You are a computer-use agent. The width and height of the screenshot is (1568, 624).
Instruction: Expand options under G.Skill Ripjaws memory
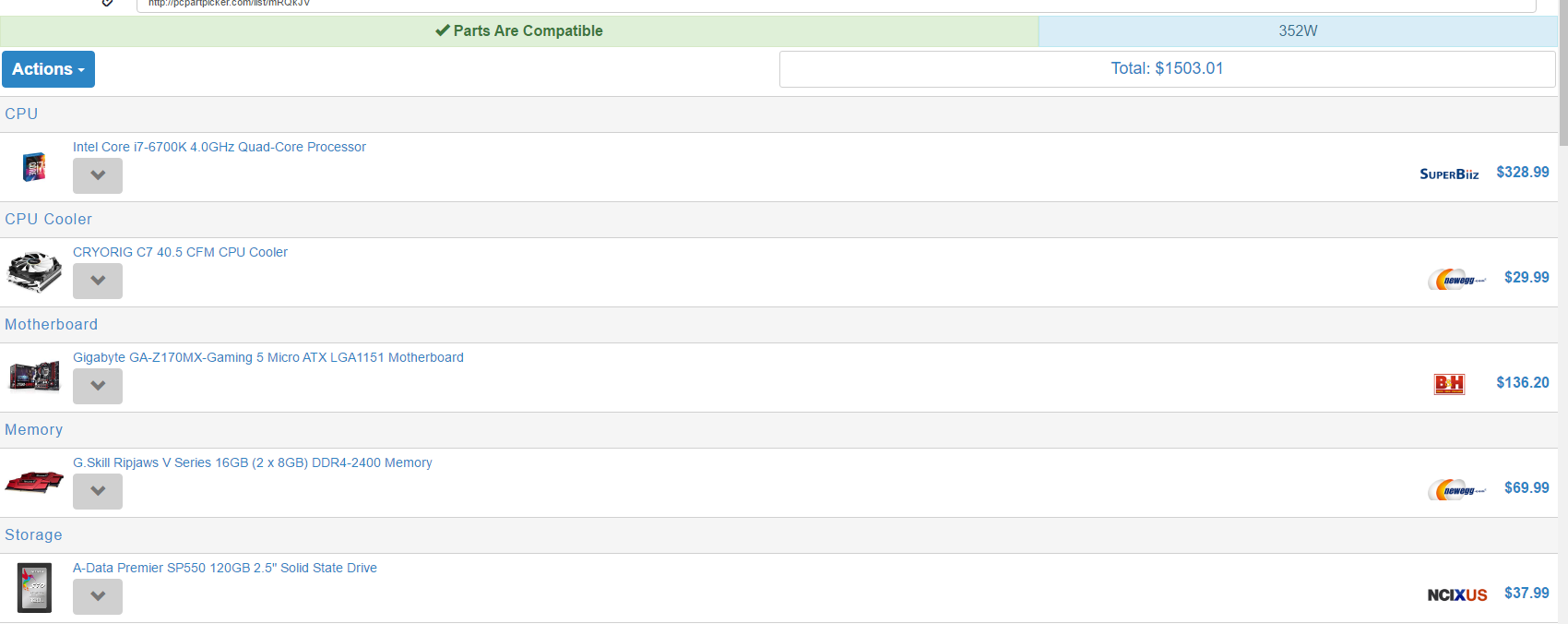tap(98, 491)
